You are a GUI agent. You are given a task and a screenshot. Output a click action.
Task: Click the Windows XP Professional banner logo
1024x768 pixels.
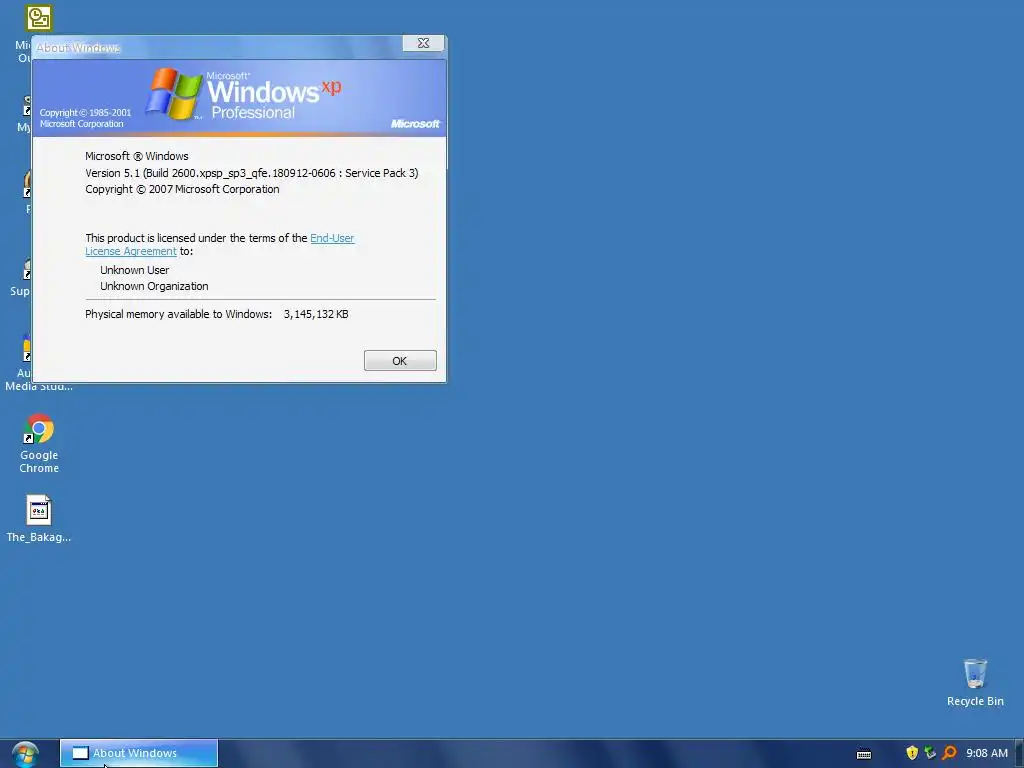pyautogui.click(x=243, y=94)
